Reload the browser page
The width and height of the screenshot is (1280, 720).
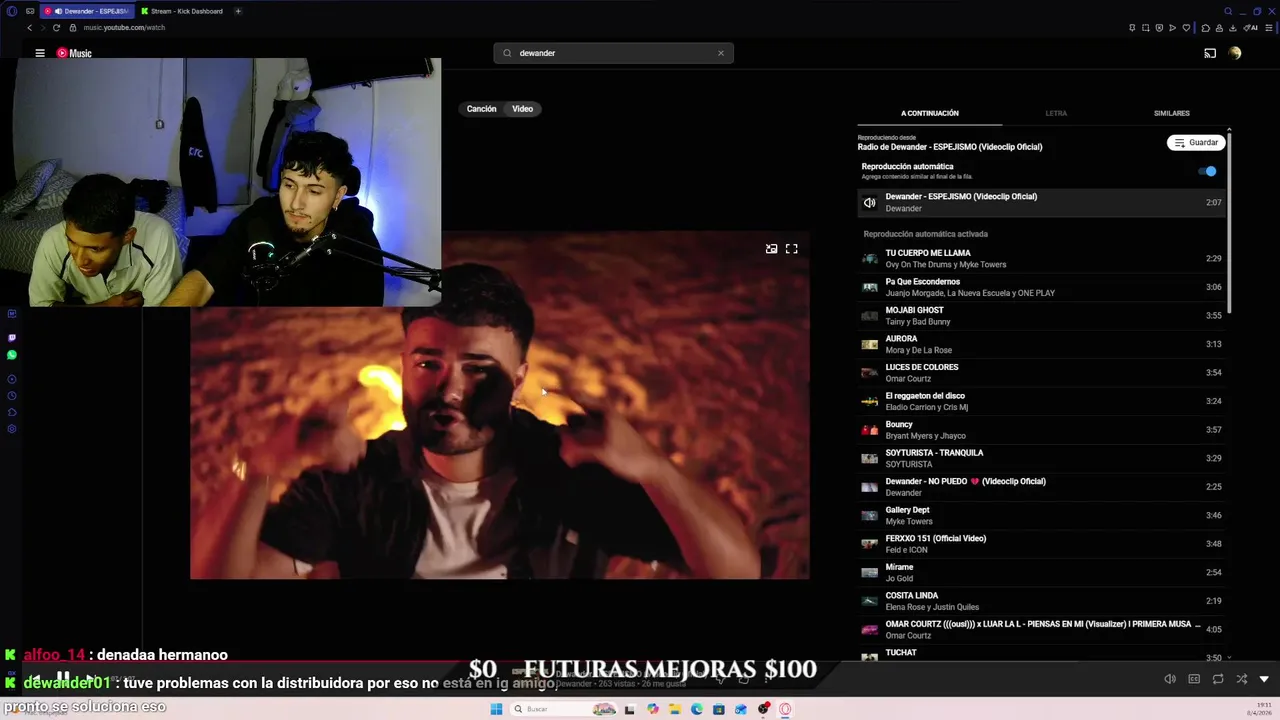coord(56,28)
